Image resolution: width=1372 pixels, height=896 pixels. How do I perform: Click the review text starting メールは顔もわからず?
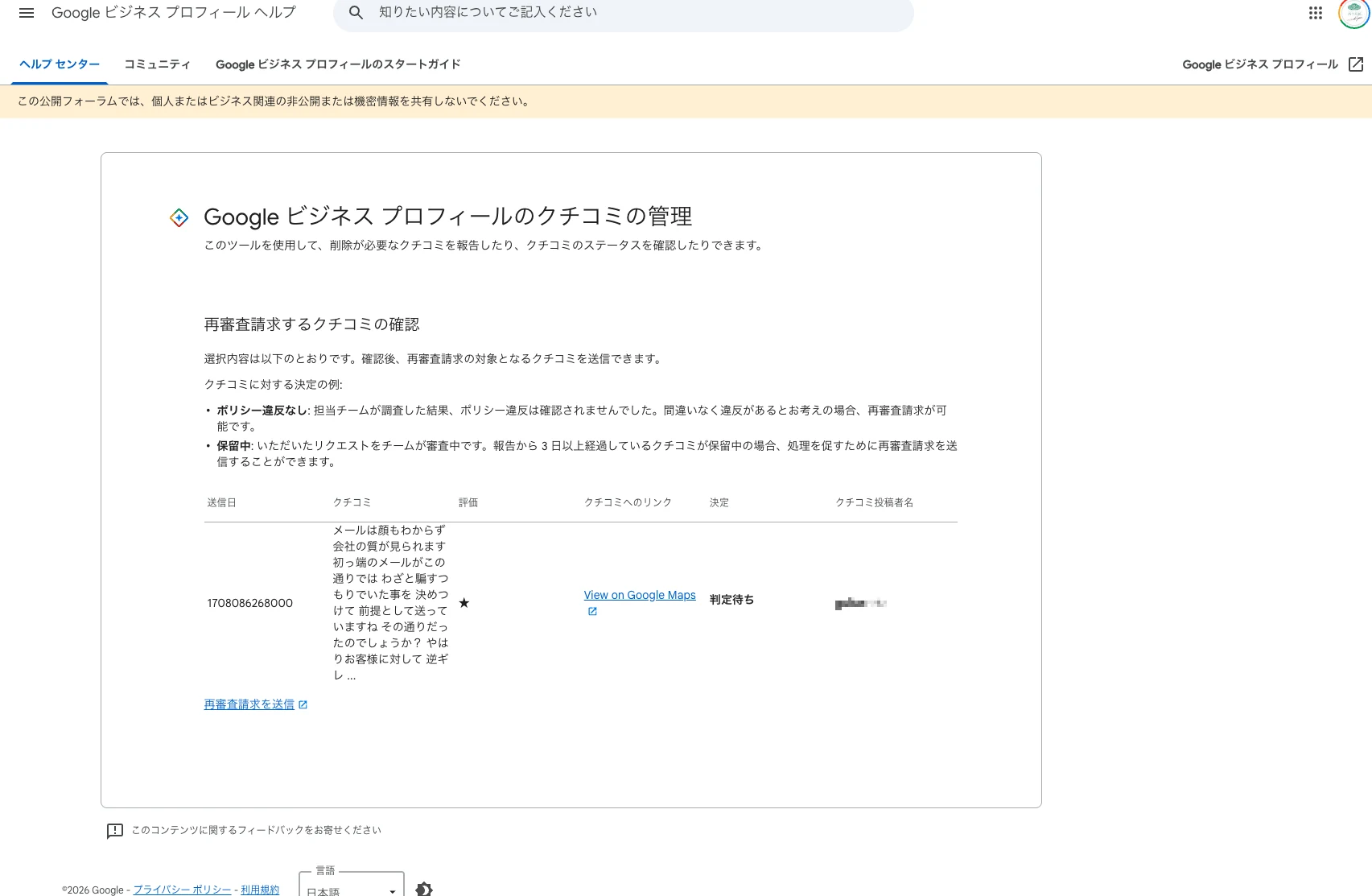point(391,603)
